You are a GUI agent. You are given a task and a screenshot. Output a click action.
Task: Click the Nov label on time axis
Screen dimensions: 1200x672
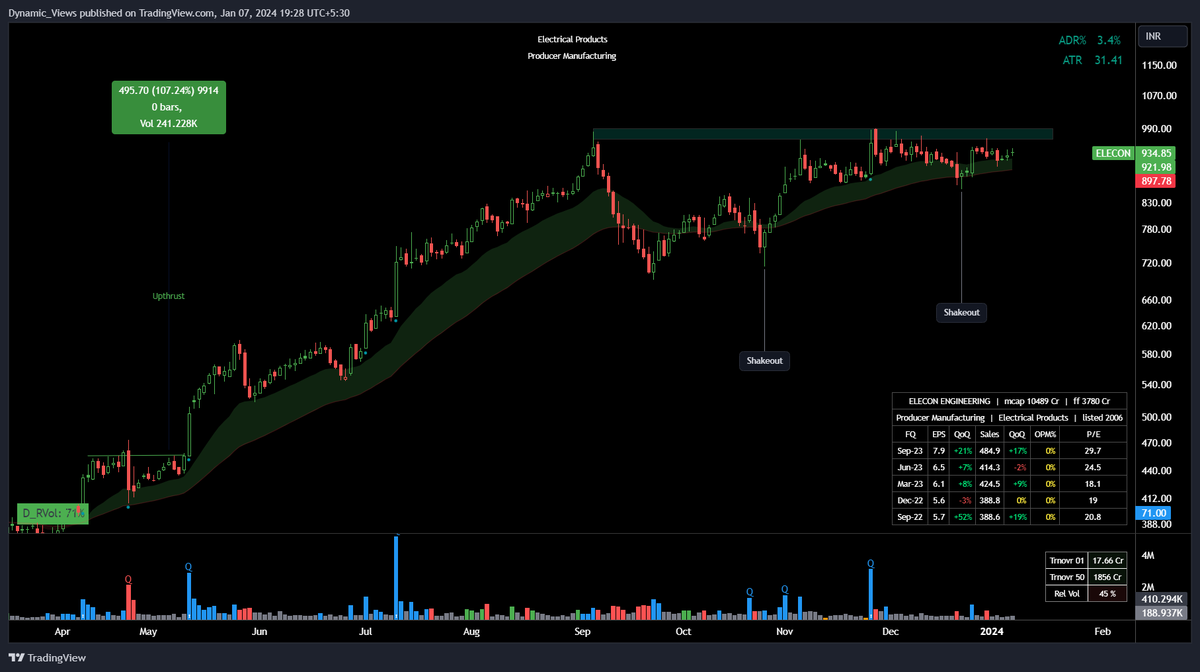785,632
